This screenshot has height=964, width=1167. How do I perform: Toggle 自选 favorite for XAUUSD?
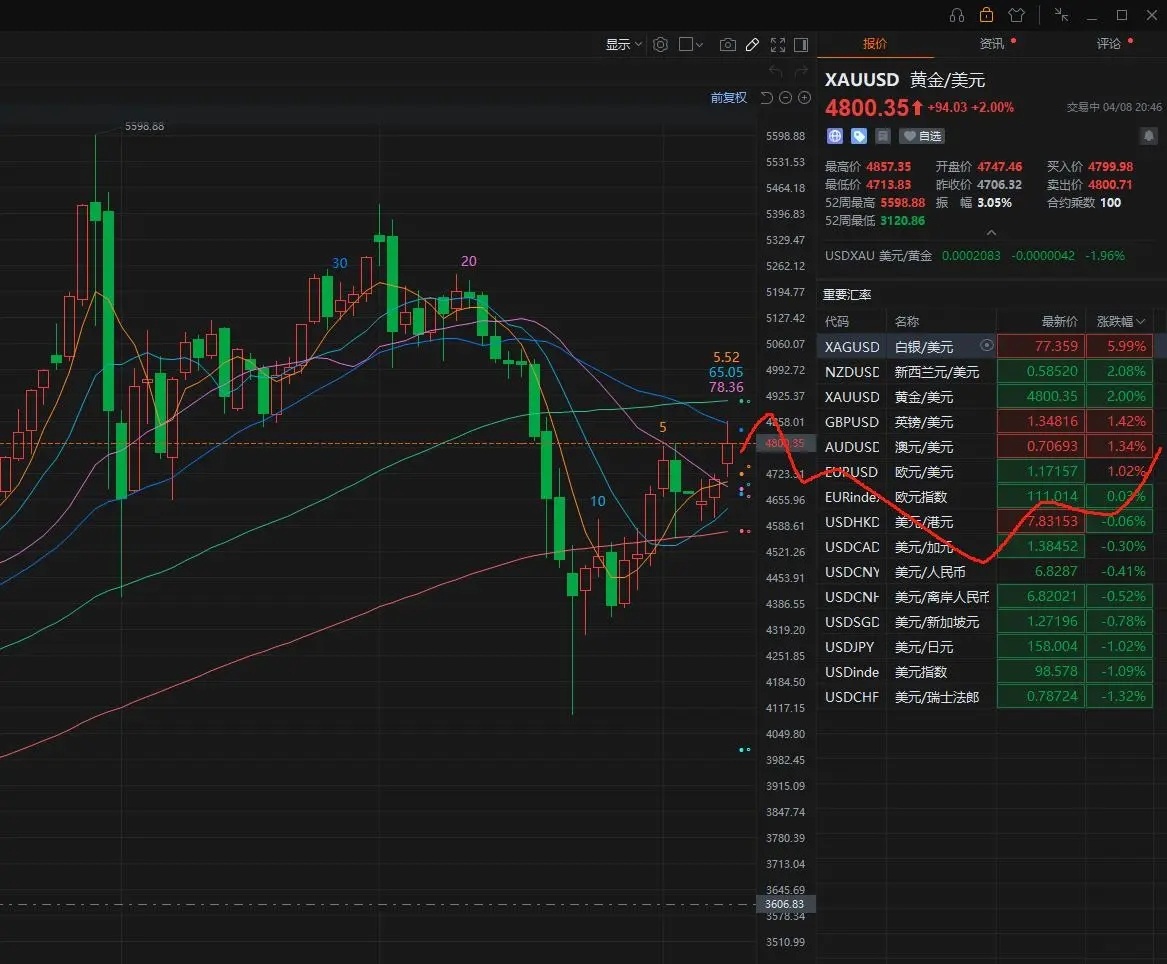(x=922, y=136)
